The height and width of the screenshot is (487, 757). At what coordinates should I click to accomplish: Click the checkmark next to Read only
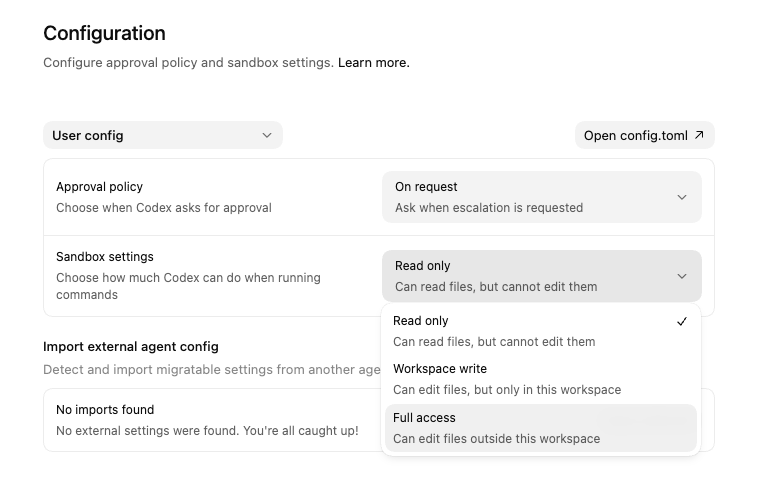682,321
